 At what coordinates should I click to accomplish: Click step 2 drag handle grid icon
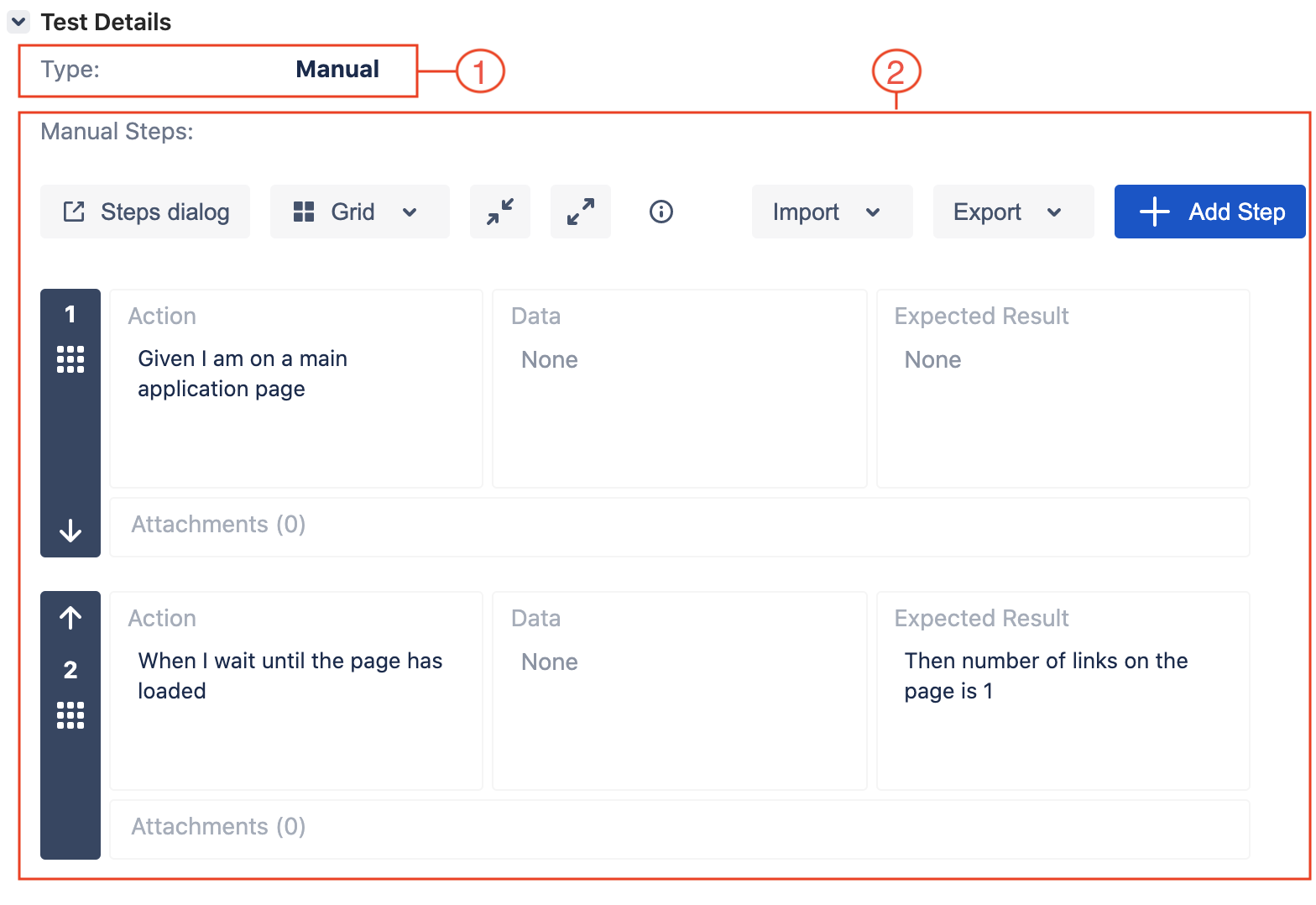click(x=70, y=715)
